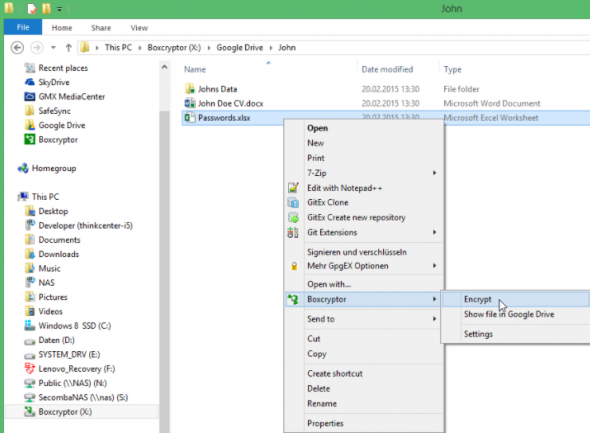Choose Properties in the context menu
Image resolution: width=590 pixels, height=433 pixels.
[x=325, y=423]
